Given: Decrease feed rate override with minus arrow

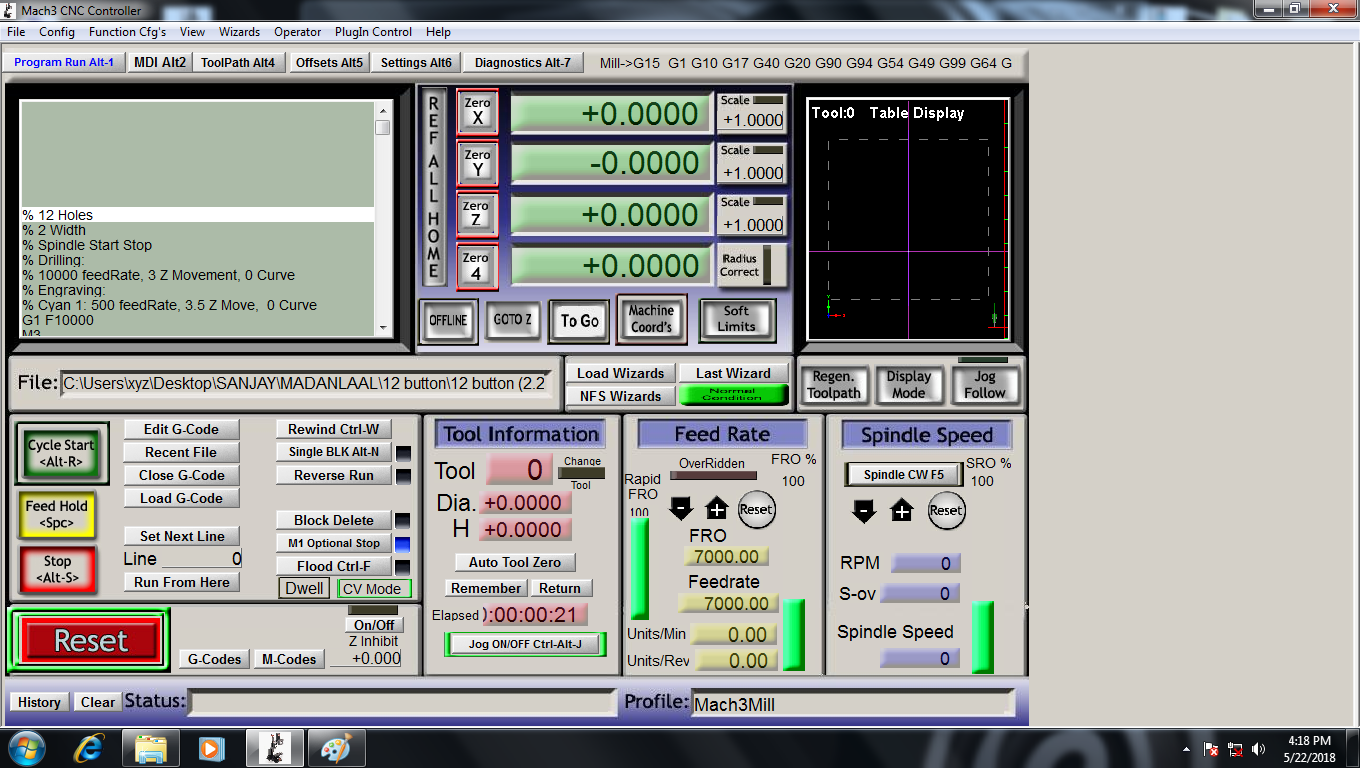Looking at the screenshot, I should click(681, 509).
